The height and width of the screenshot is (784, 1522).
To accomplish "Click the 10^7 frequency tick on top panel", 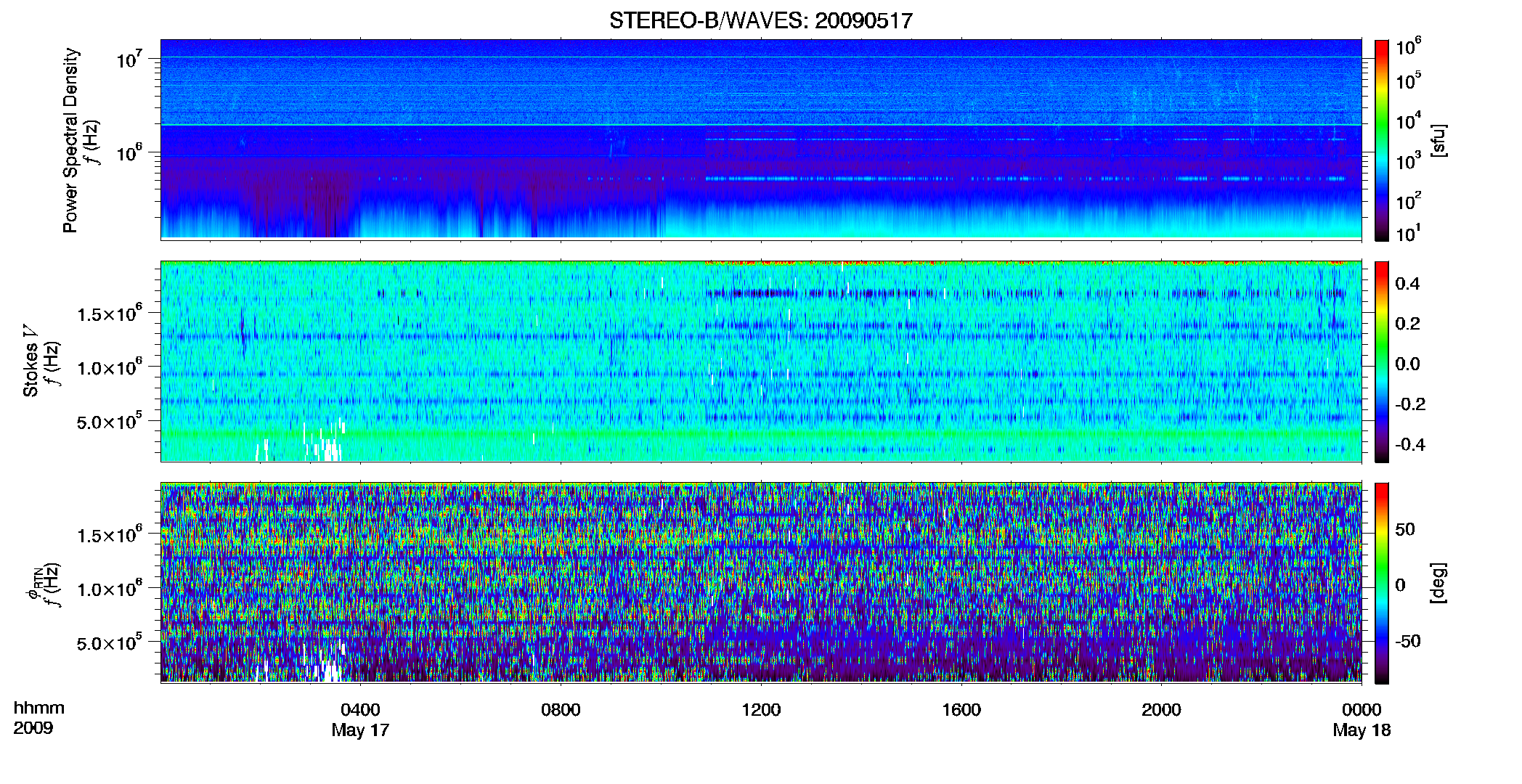I will [x=129, y=59].
